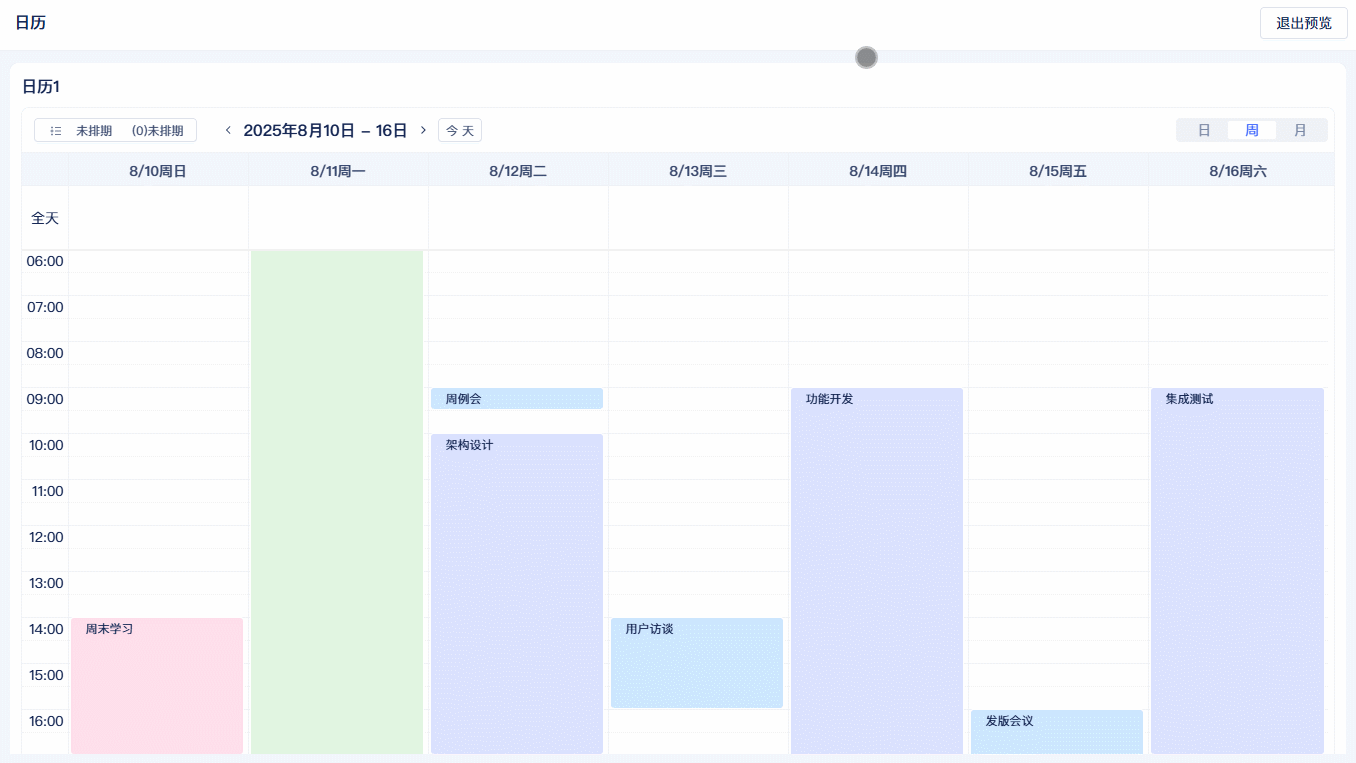The height and width of the screenshot is (763, 1356).
Task: Click the 8/10周日 column header
Action: coord(158,171)
